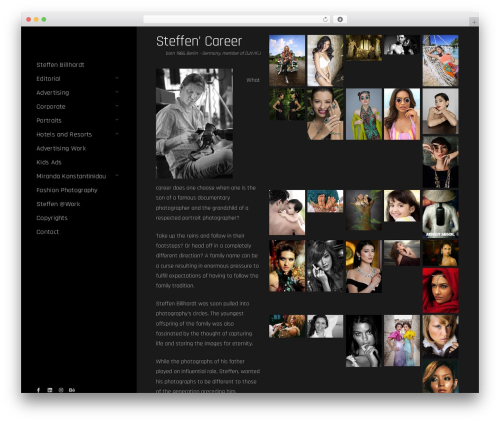Open thumbnail of bottle held behind white figure

[x=440, y=214]
